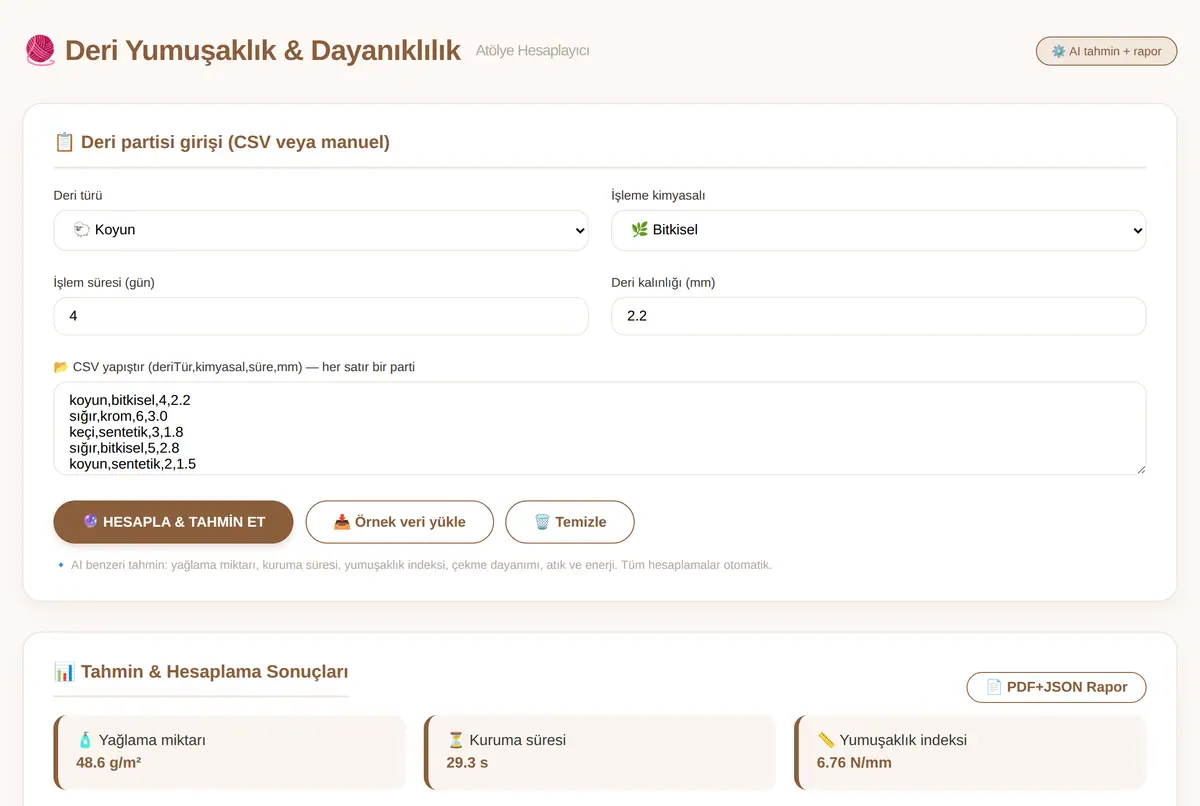Click the Yağlama miktarı result card
Screen dimensions: 1200x806
click(230, 751)
